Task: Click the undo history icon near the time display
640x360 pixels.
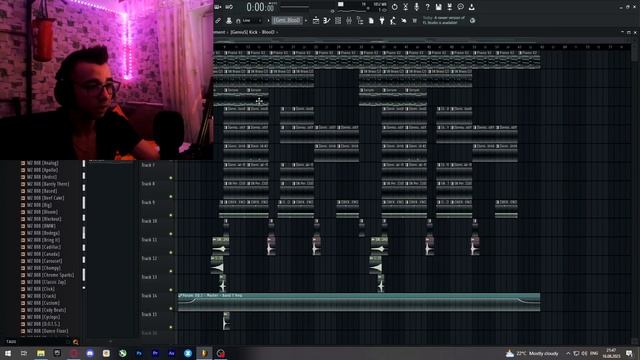Action: pyautogui.click(x=229, y=7)
